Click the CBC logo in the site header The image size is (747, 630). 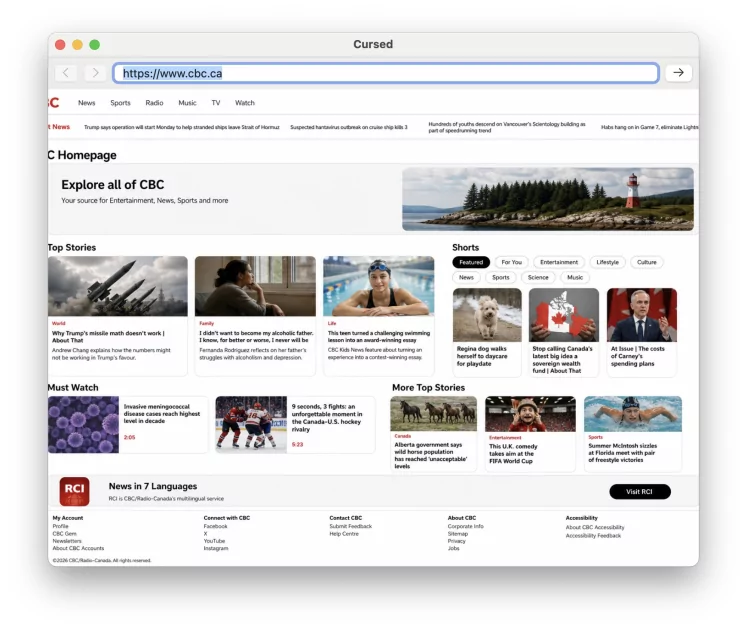tap(53, 102)
